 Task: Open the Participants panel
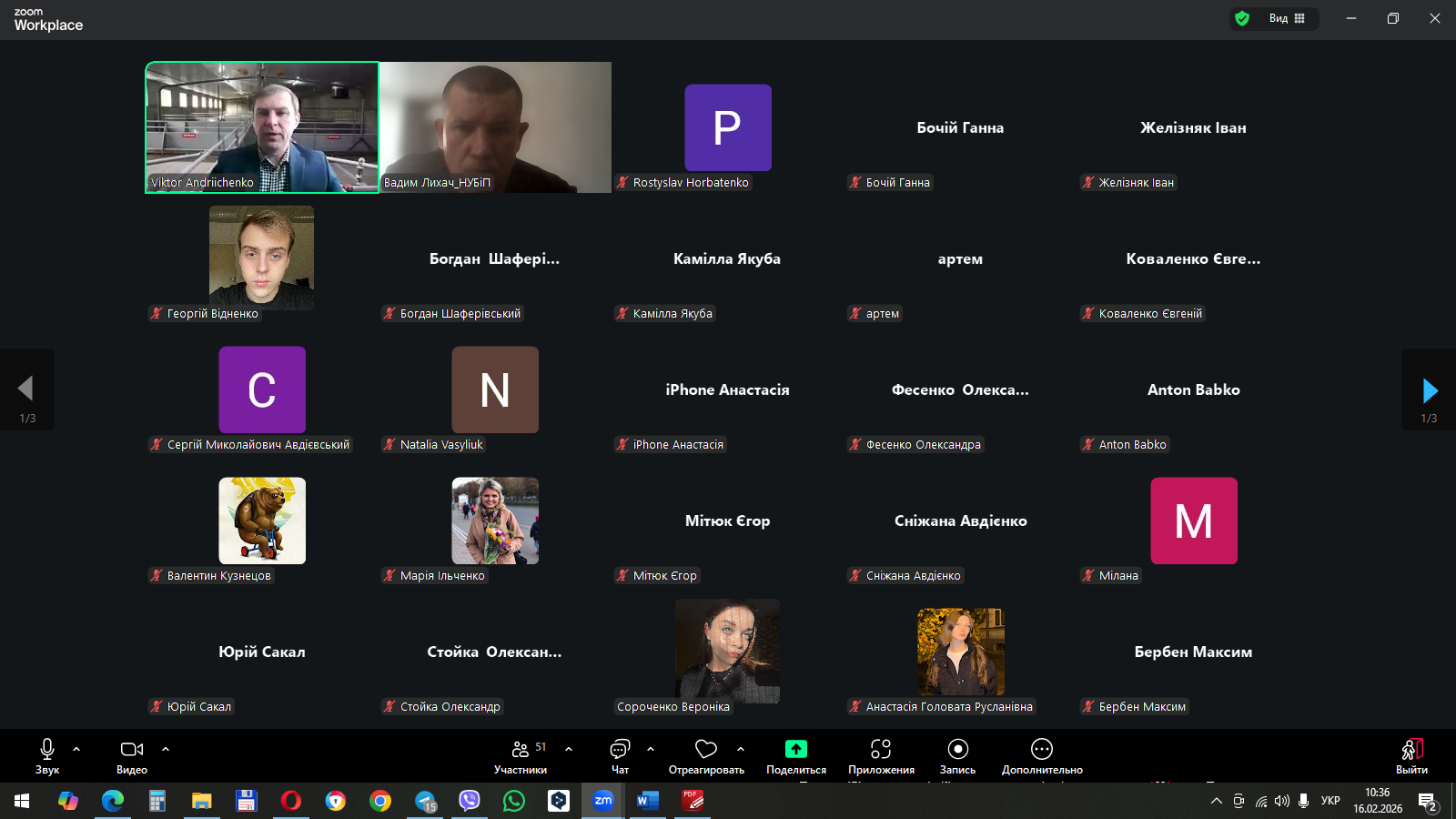(521, 756)
